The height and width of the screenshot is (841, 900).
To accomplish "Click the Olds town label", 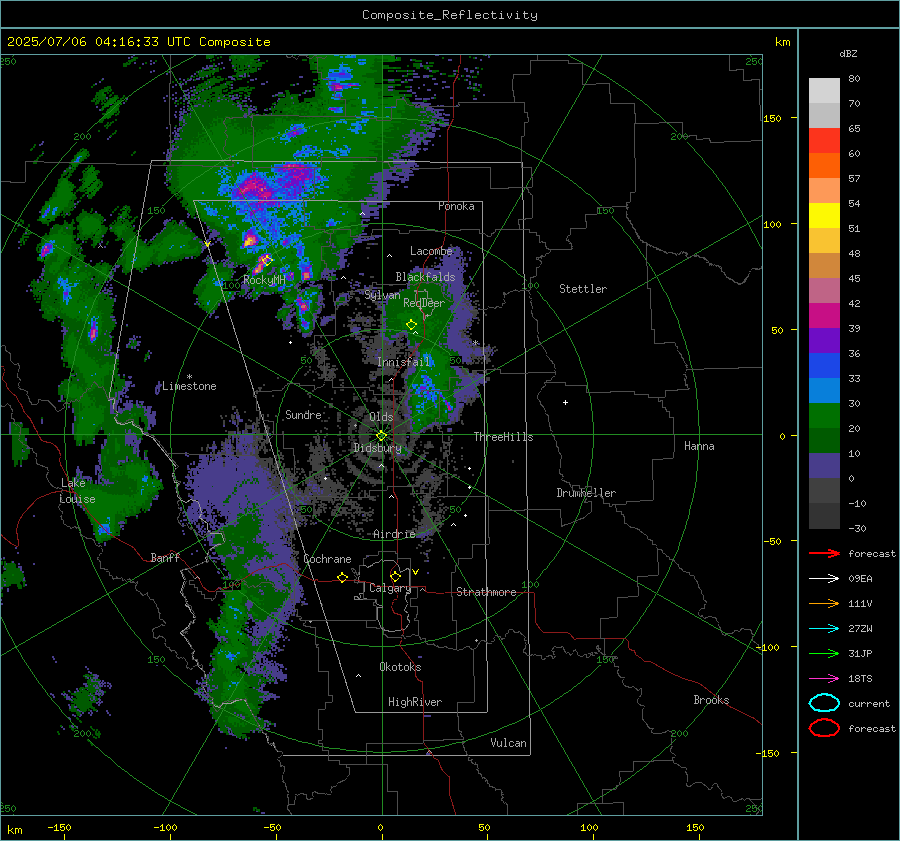I will tap(381, 417).
